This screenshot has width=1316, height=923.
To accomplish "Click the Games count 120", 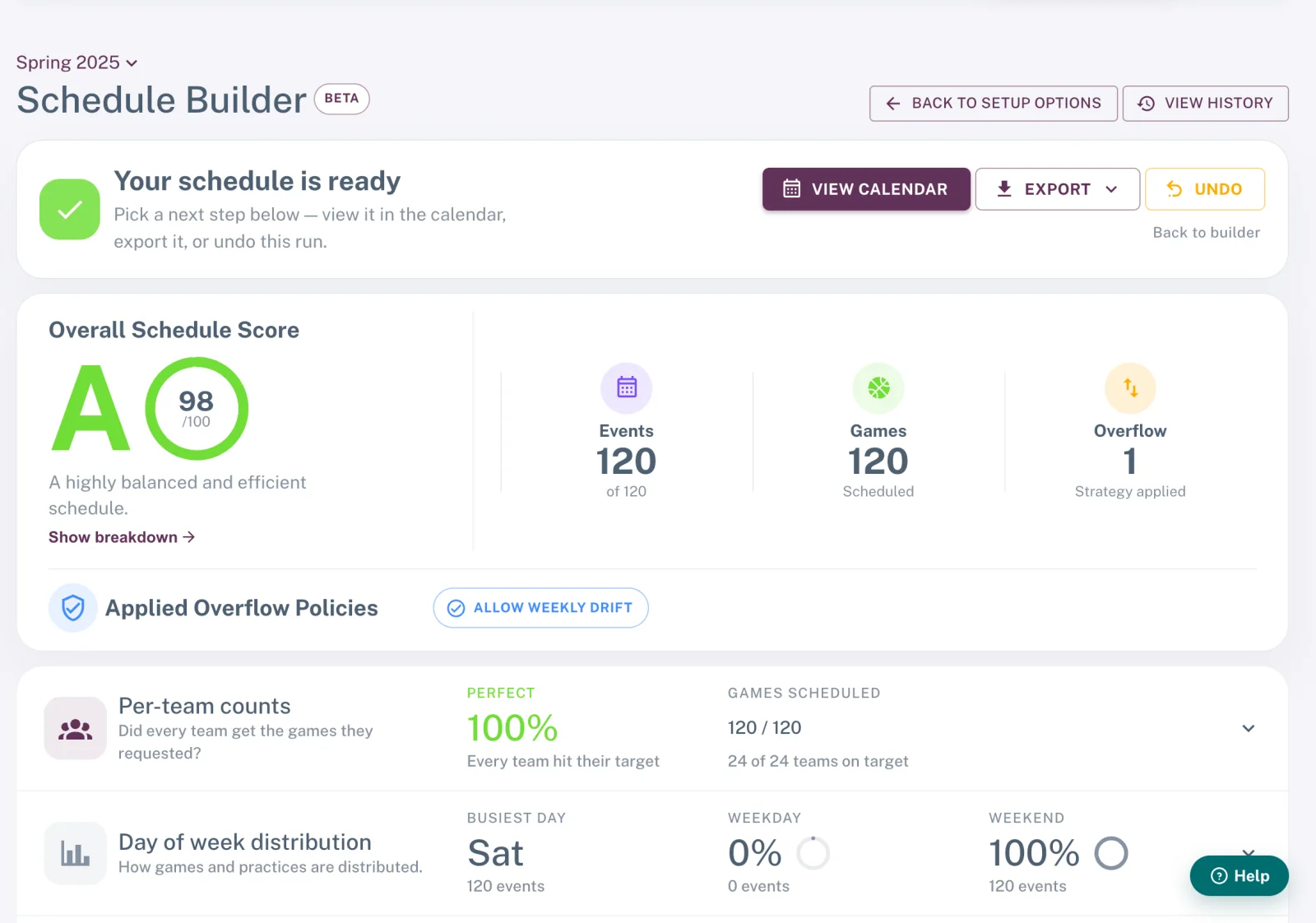I will 878,461.
